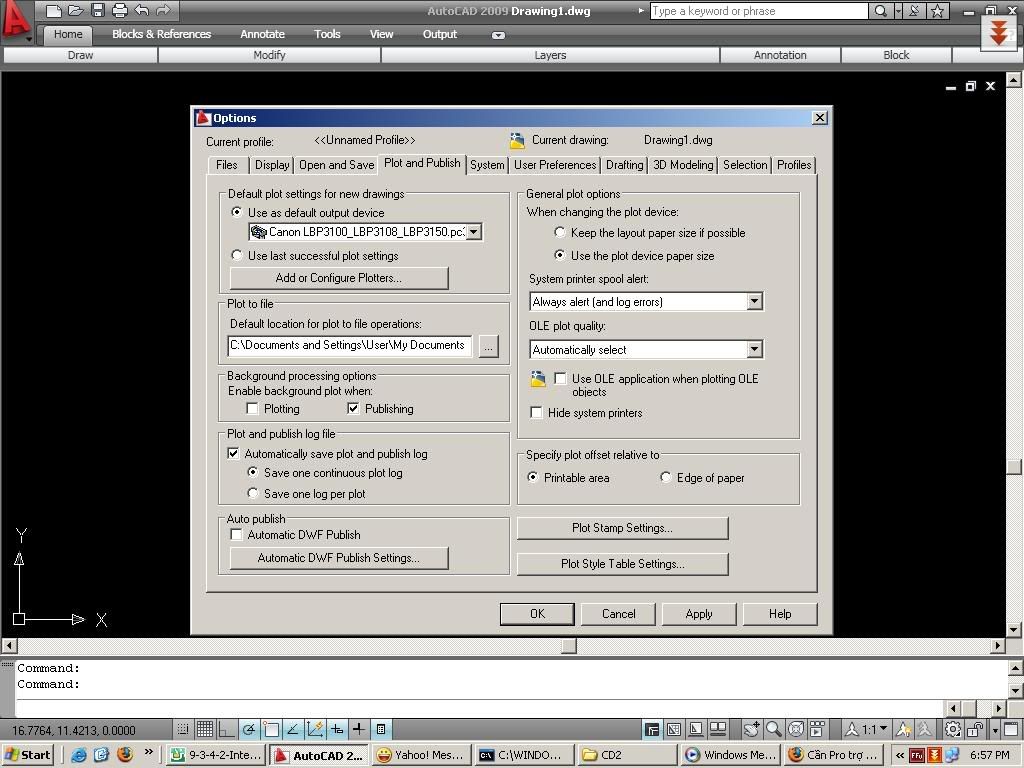Open the AutoCAD application menu logo
Image resolution: width=1024 pixels, height=768 pixels.
coord(16,20)
